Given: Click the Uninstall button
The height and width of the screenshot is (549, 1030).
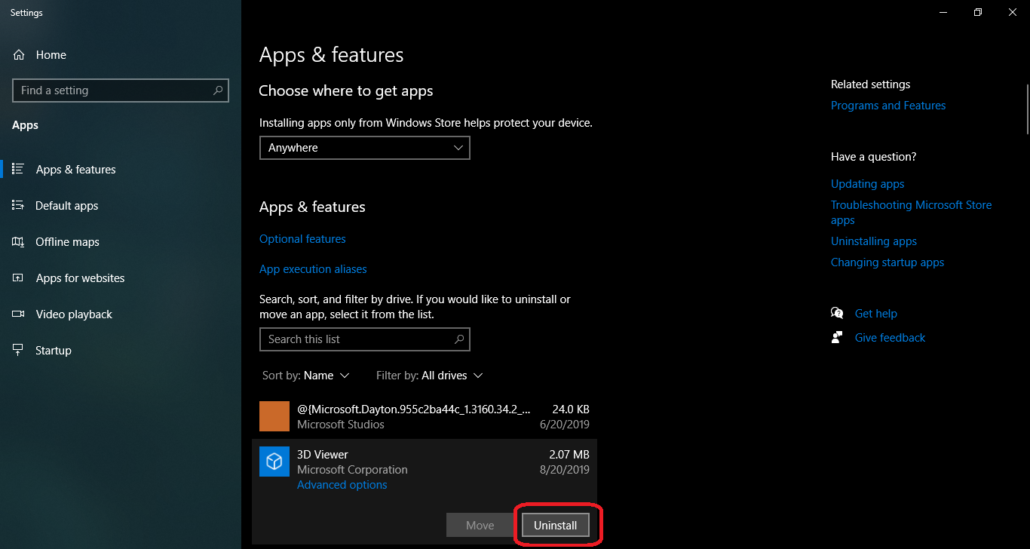Looking at the screenshot, I should tap(555, 525).
